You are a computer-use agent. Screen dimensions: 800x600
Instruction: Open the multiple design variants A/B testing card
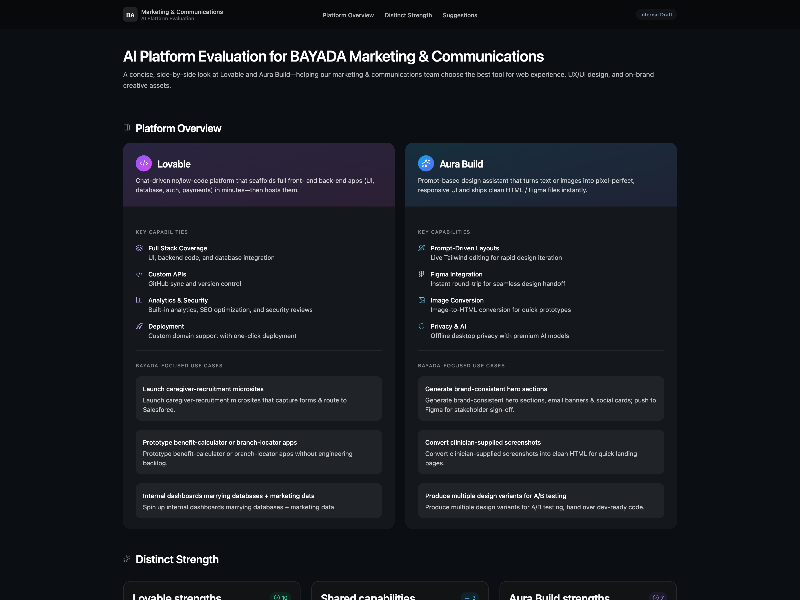(x=541, y=501)
